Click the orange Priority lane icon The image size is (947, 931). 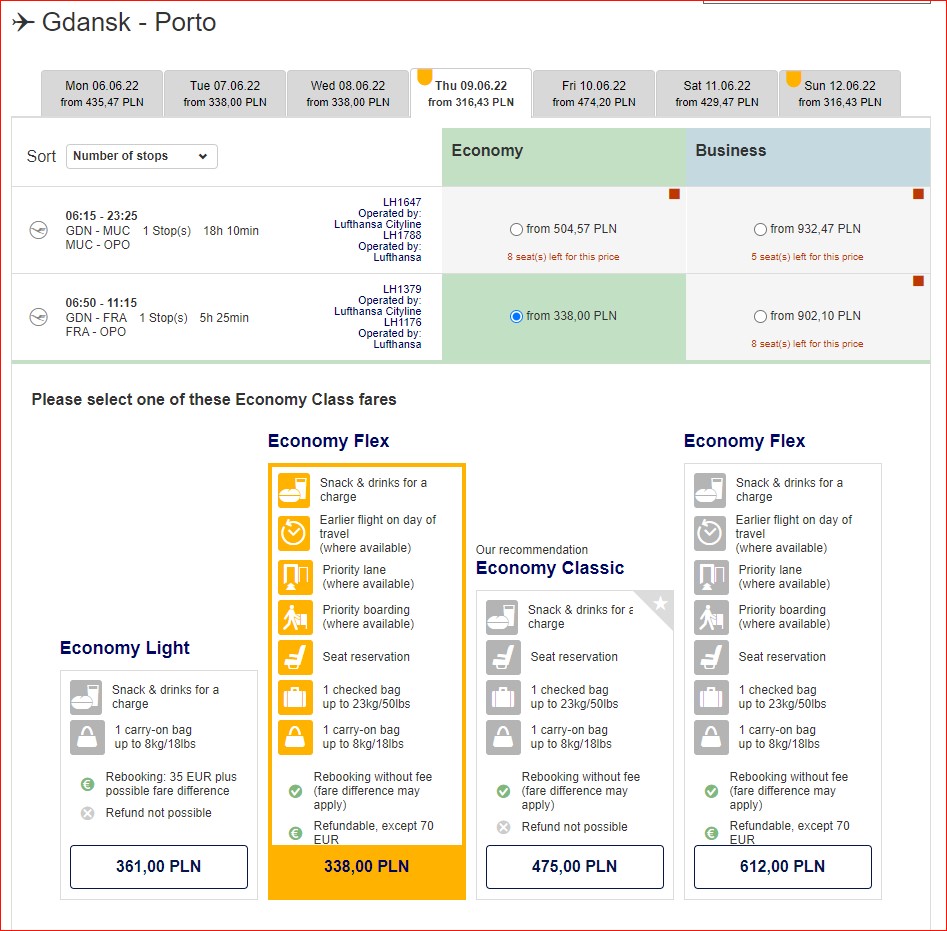point(295,577)
